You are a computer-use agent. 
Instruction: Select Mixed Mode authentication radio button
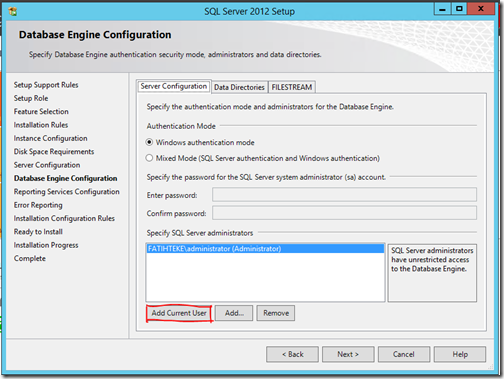pyautogui.click(x=149, y=158)
